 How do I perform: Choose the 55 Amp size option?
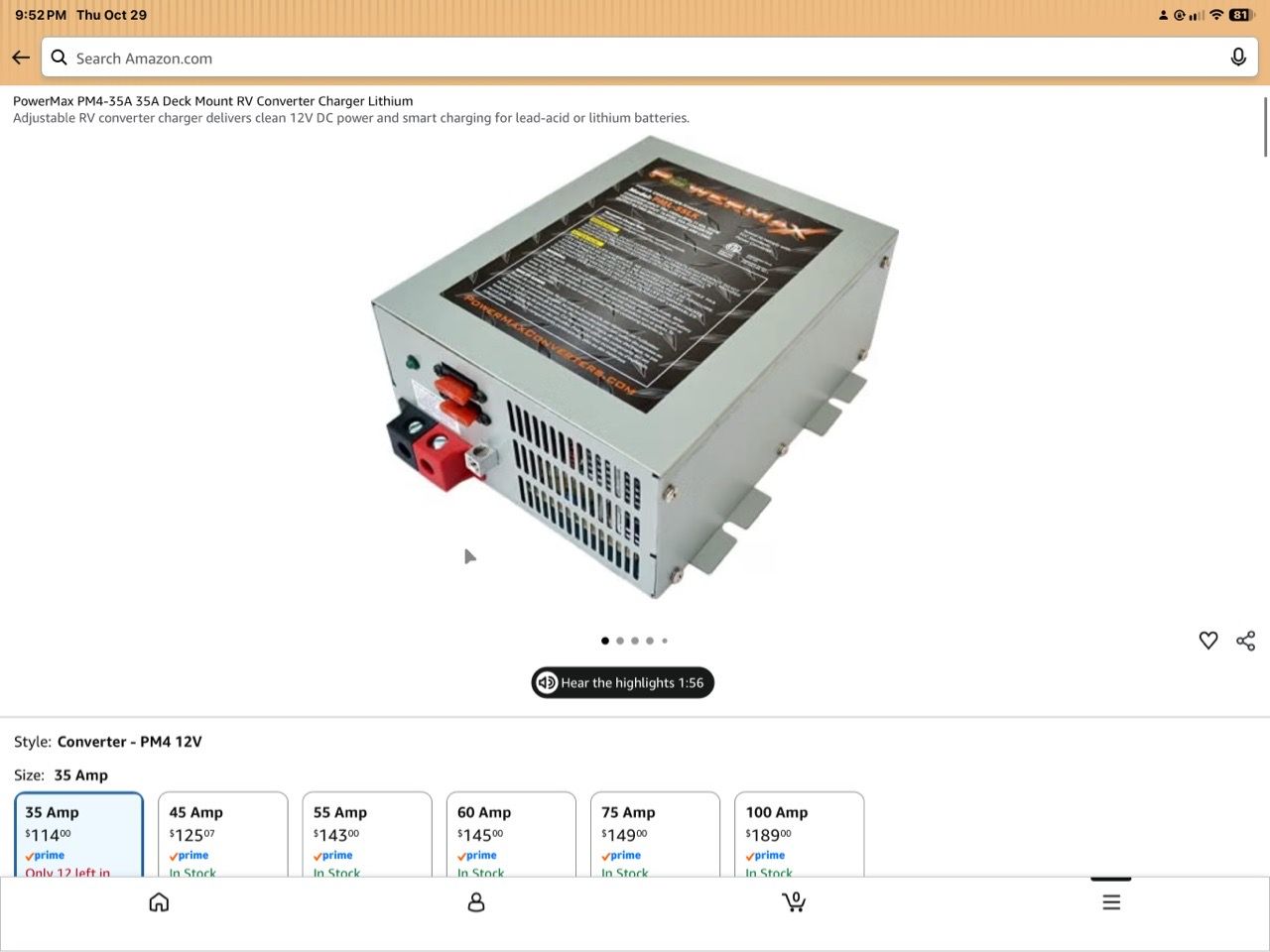[x=367, y=834]
